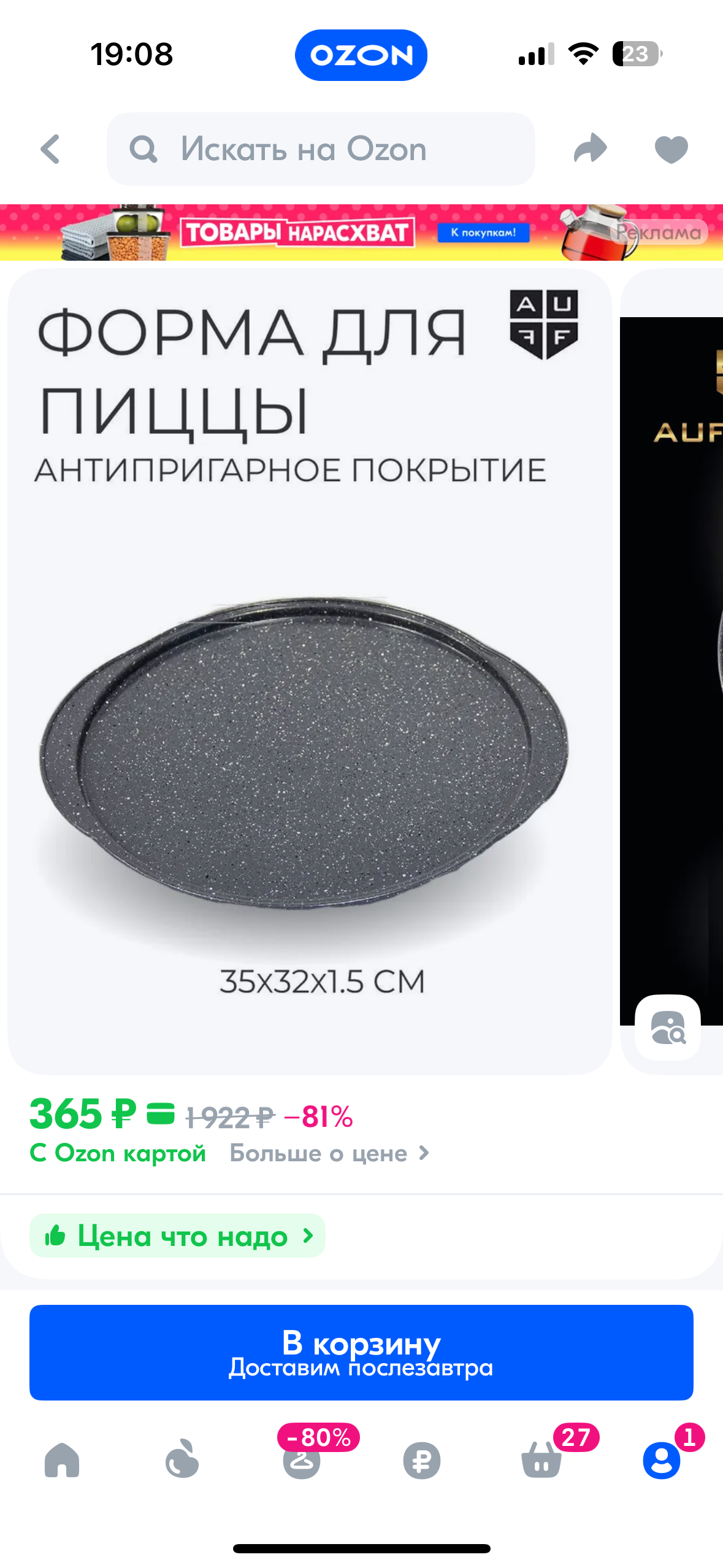Focus the 'Искать на Ozon' search field
The image size is (723, 1568).
(321, 149)
